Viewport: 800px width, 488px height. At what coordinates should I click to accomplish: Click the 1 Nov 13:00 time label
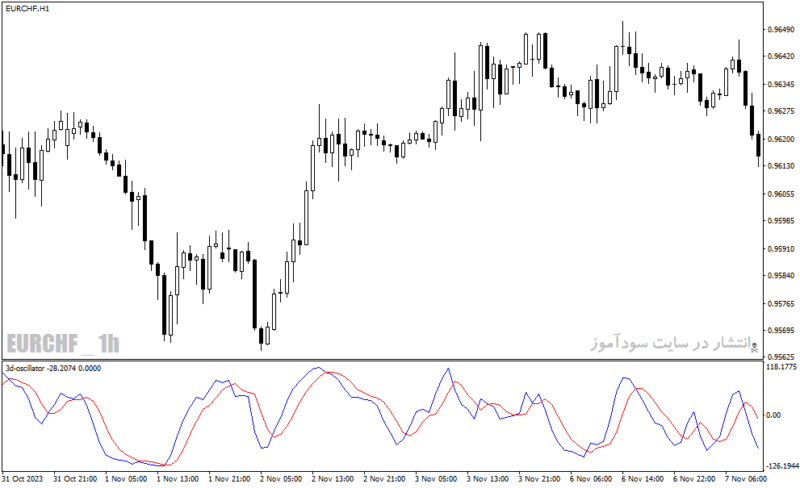(178, 479)
